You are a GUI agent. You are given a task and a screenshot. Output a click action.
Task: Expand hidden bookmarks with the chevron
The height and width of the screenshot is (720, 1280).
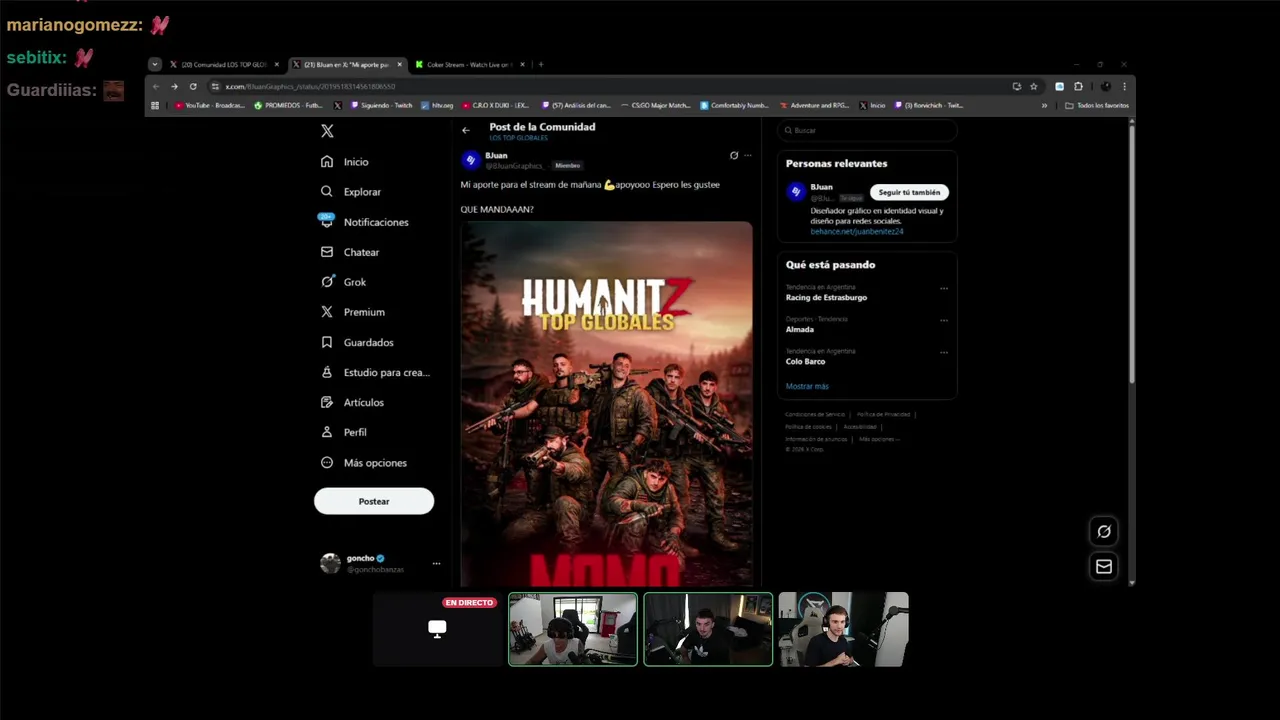pyautogui.click(x=1044, y=105)
